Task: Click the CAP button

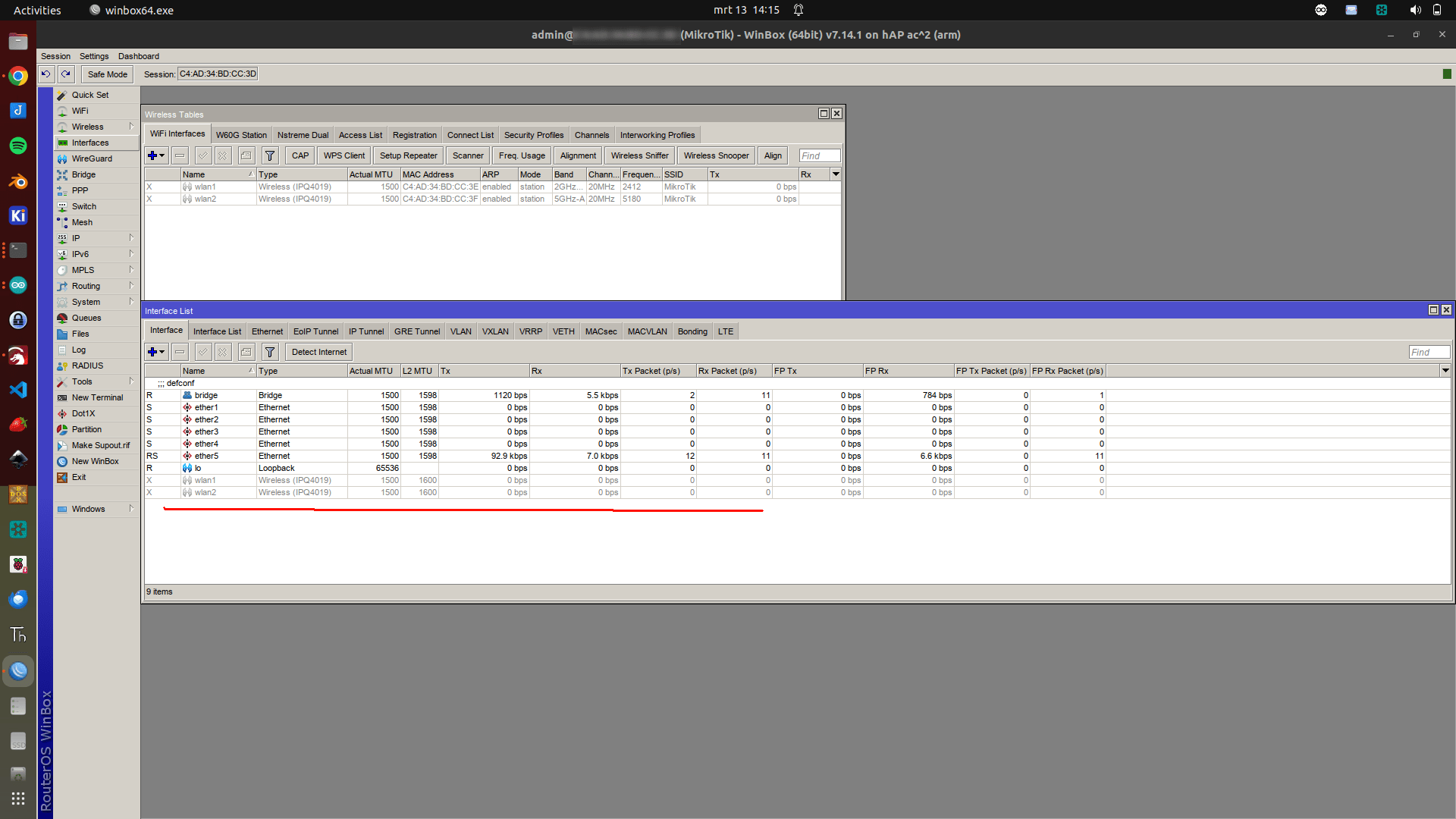Action: [300, 155]
